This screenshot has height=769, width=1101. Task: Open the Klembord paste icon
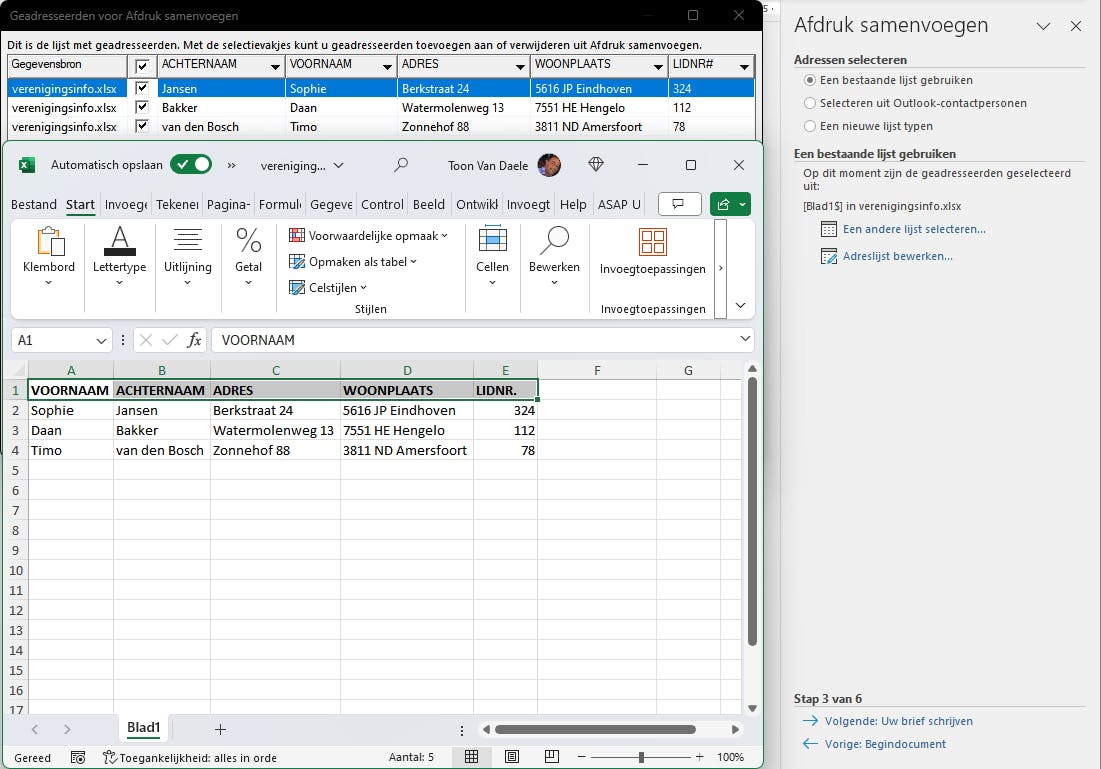(x=49, y=242)
